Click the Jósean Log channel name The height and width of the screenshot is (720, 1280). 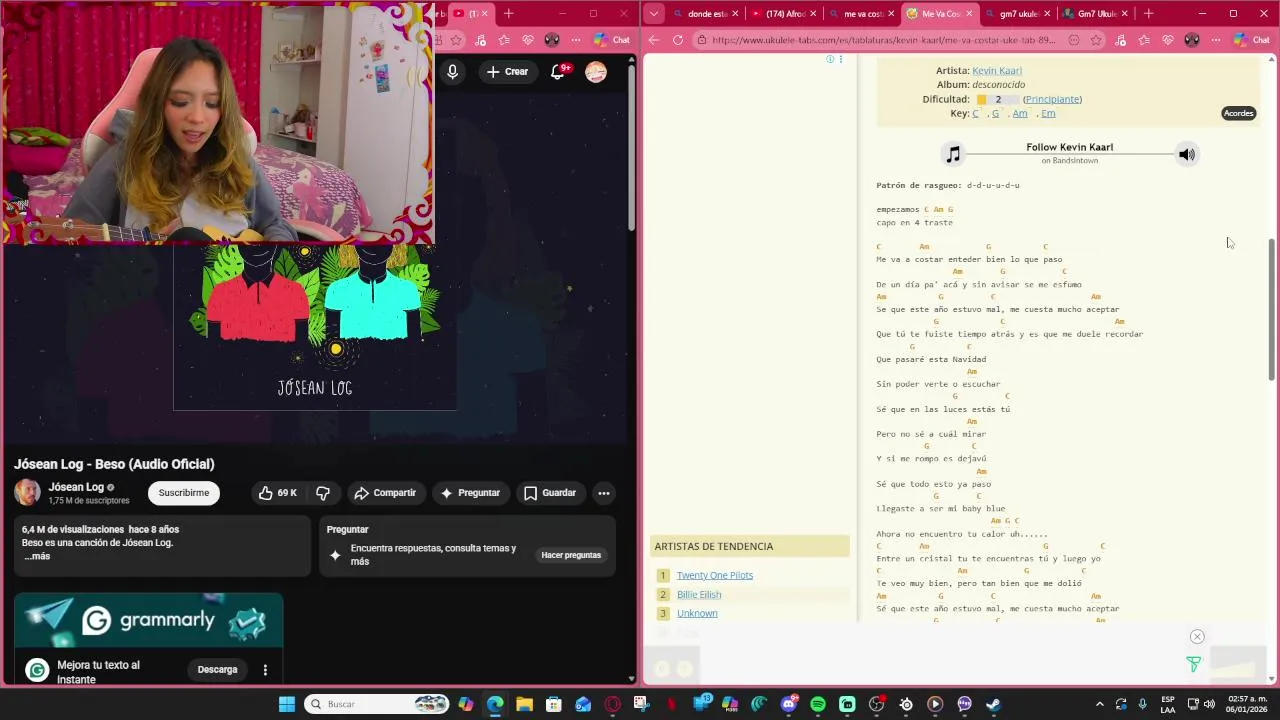point(76,487)
